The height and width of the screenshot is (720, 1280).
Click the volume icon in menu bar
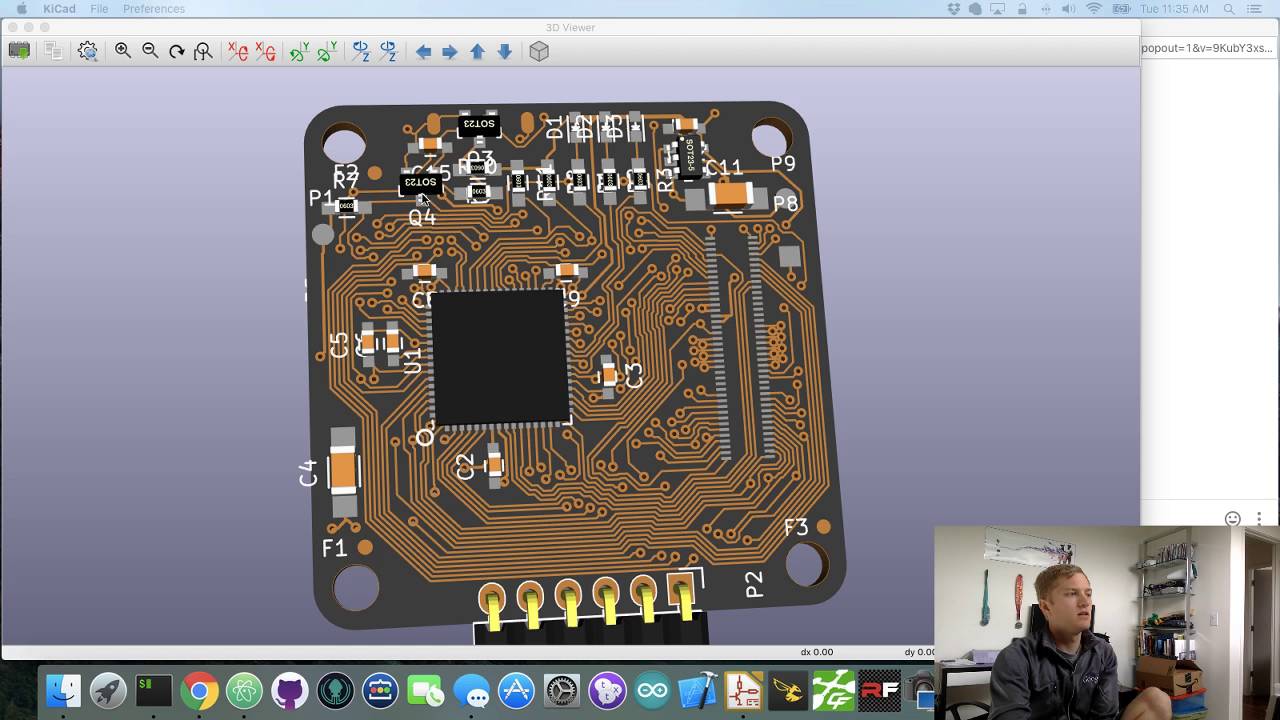pos(1069,9)
